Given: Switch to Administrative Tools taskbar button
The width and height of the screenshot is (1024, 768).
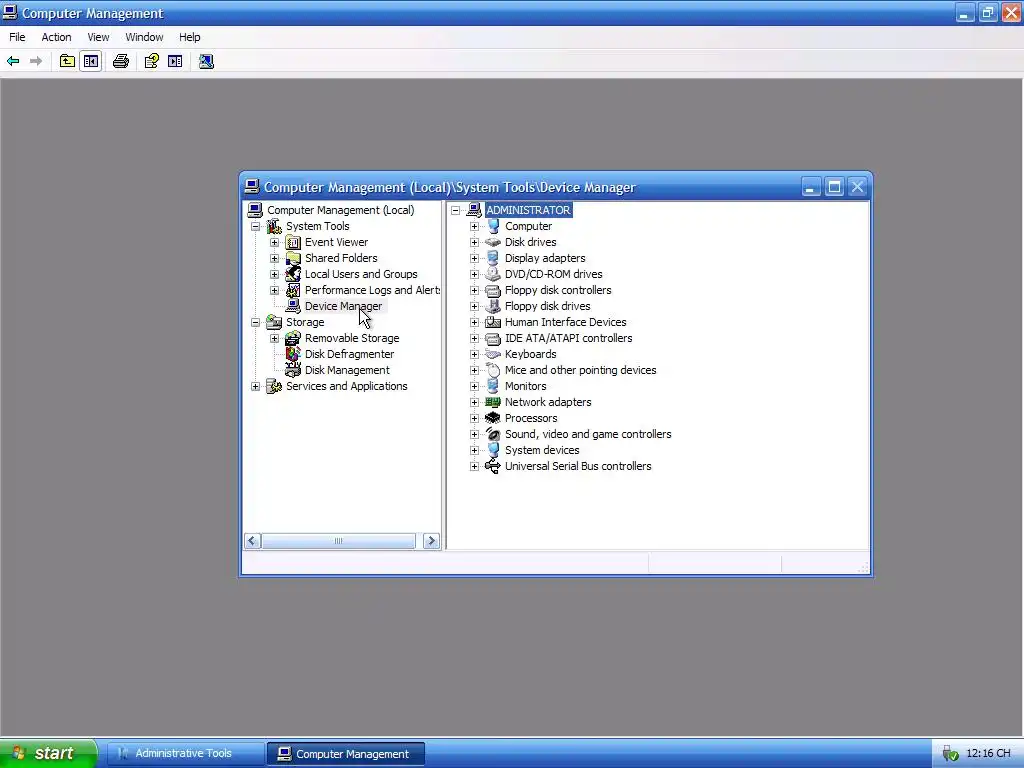Looking at the screenshot, I should click(184, 754).
